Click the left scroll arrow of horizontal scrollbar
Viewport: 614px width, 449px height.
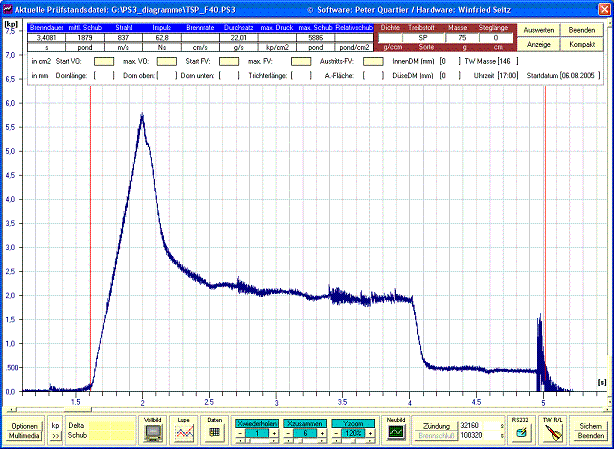tap(12, 409)
